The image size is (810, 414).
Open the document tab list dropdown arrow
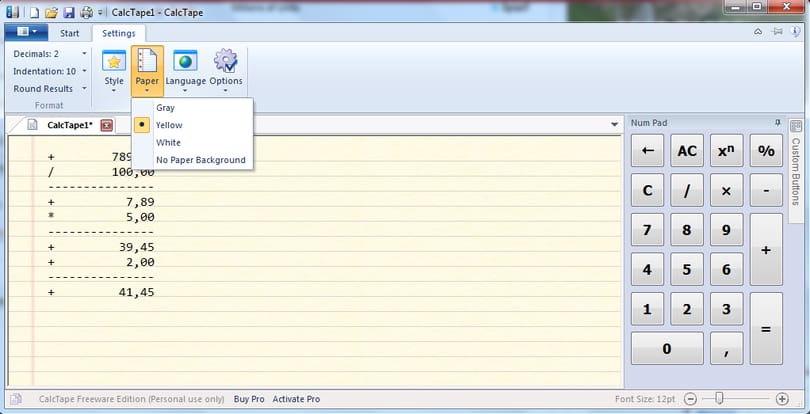[614, 125]
